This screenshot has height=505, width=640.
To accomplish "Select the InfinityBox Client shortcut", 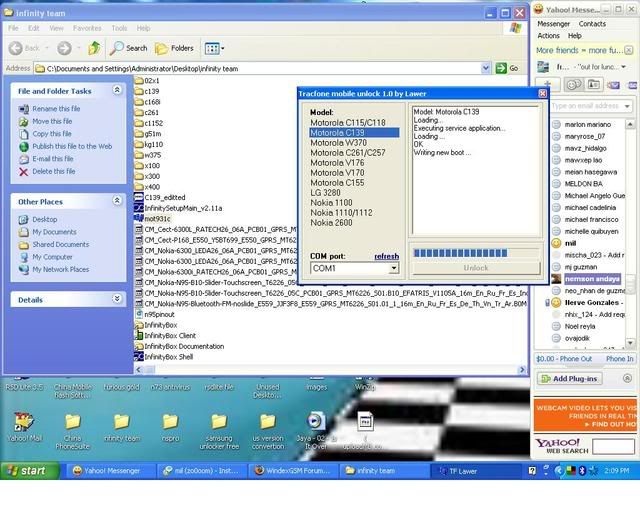I will tap(165, 336).
